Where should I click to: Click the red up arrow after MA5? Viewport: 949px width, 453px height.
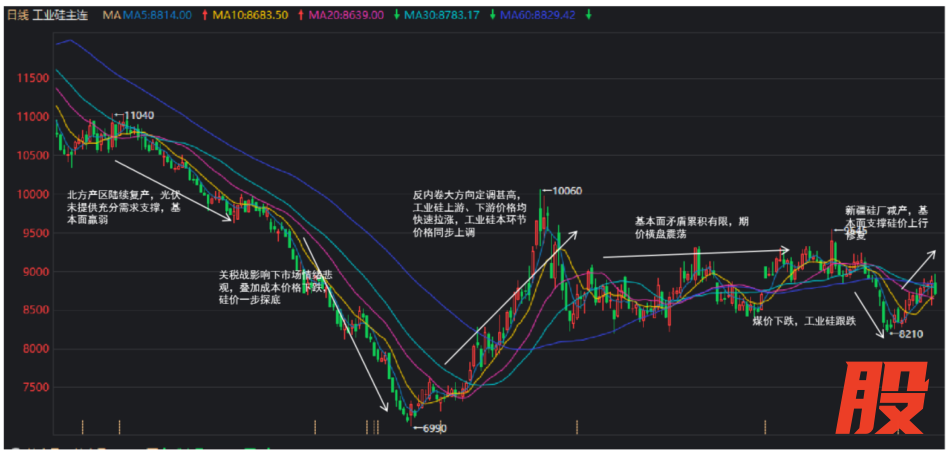205,15
